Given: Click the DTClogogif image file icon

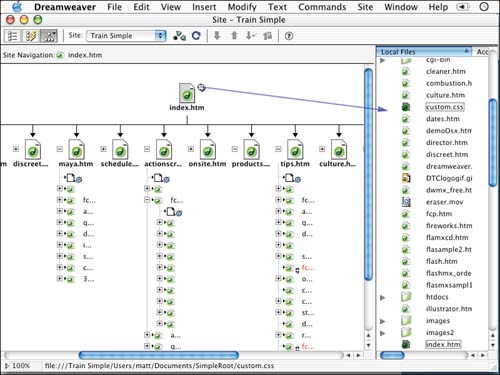Looking at the screenshot, I should 406,178.
